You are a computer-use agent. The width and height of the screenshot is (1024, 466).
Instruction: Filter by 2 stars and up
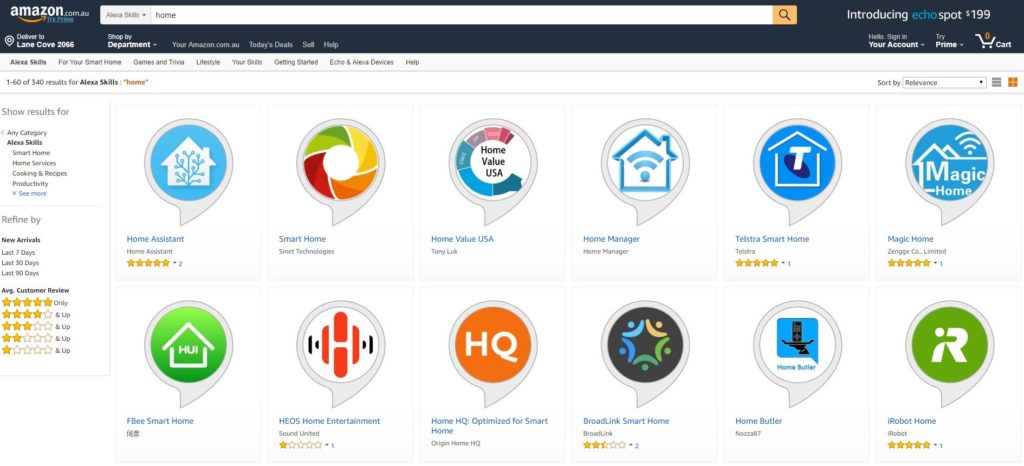pos(35,338)
